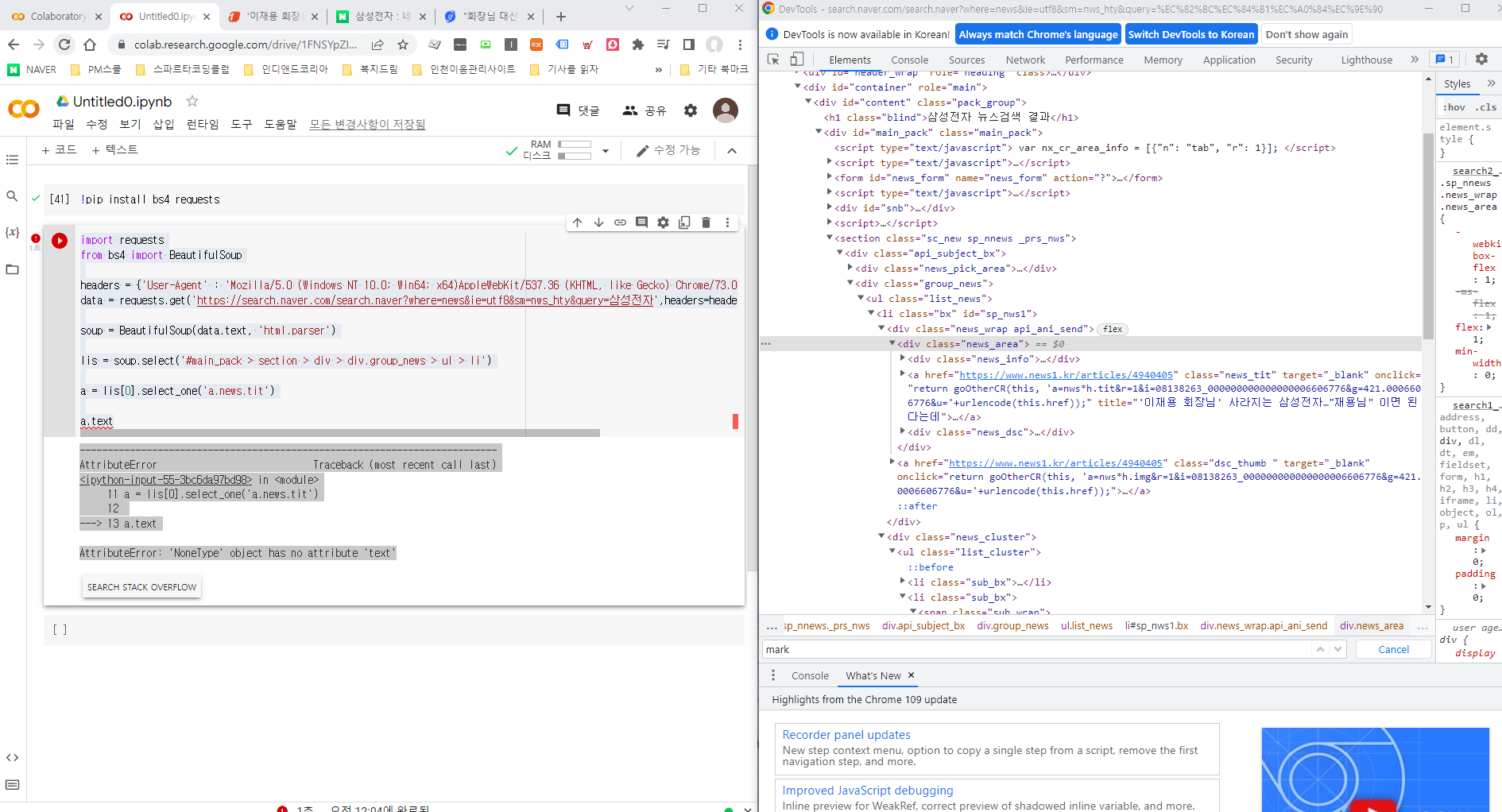
Task: Switch to DevTools Console tab
Action: [x=910, y=60]
